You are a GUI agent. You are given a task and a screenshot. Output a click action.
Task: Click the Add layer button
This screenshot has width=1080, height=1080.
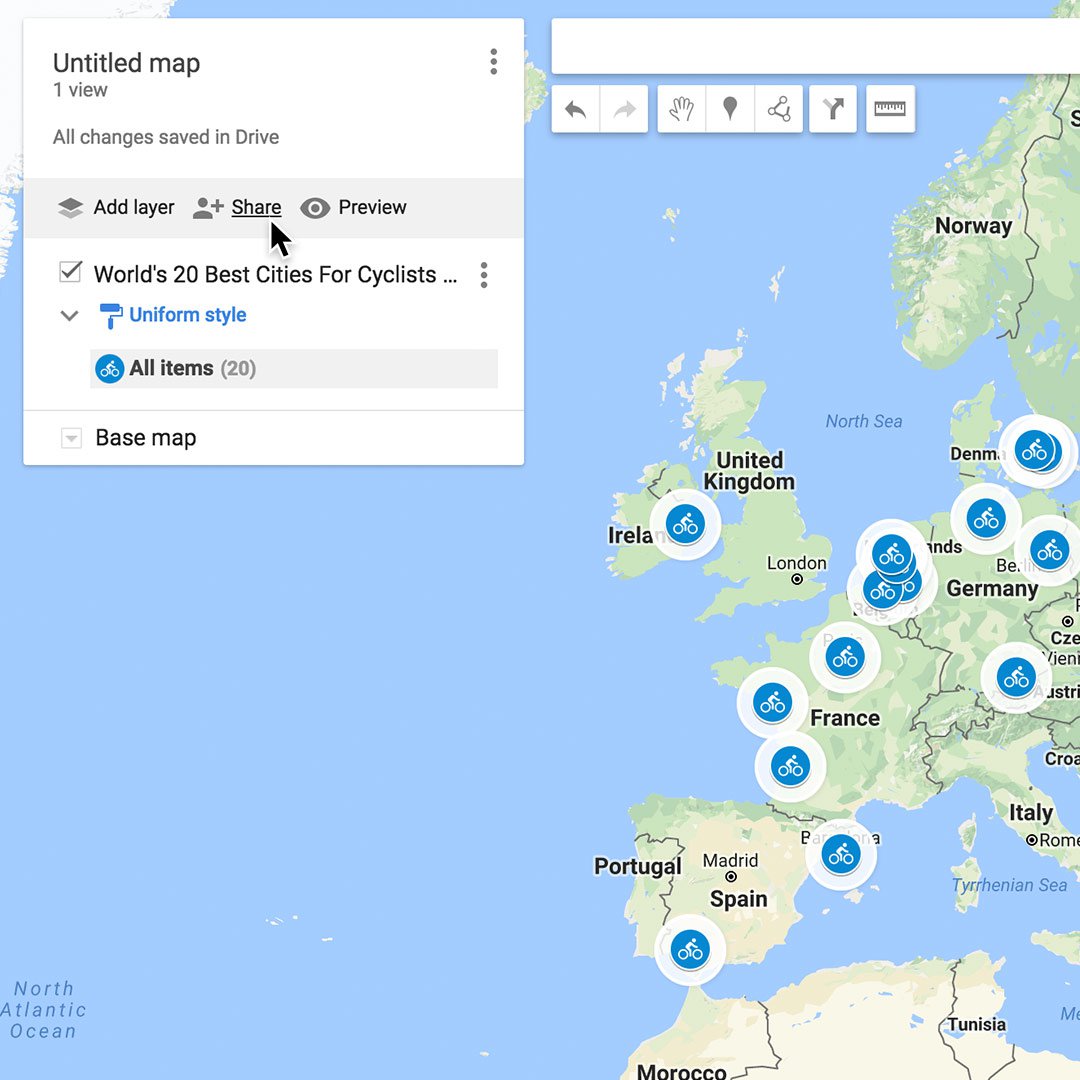[x=116, y=207]
